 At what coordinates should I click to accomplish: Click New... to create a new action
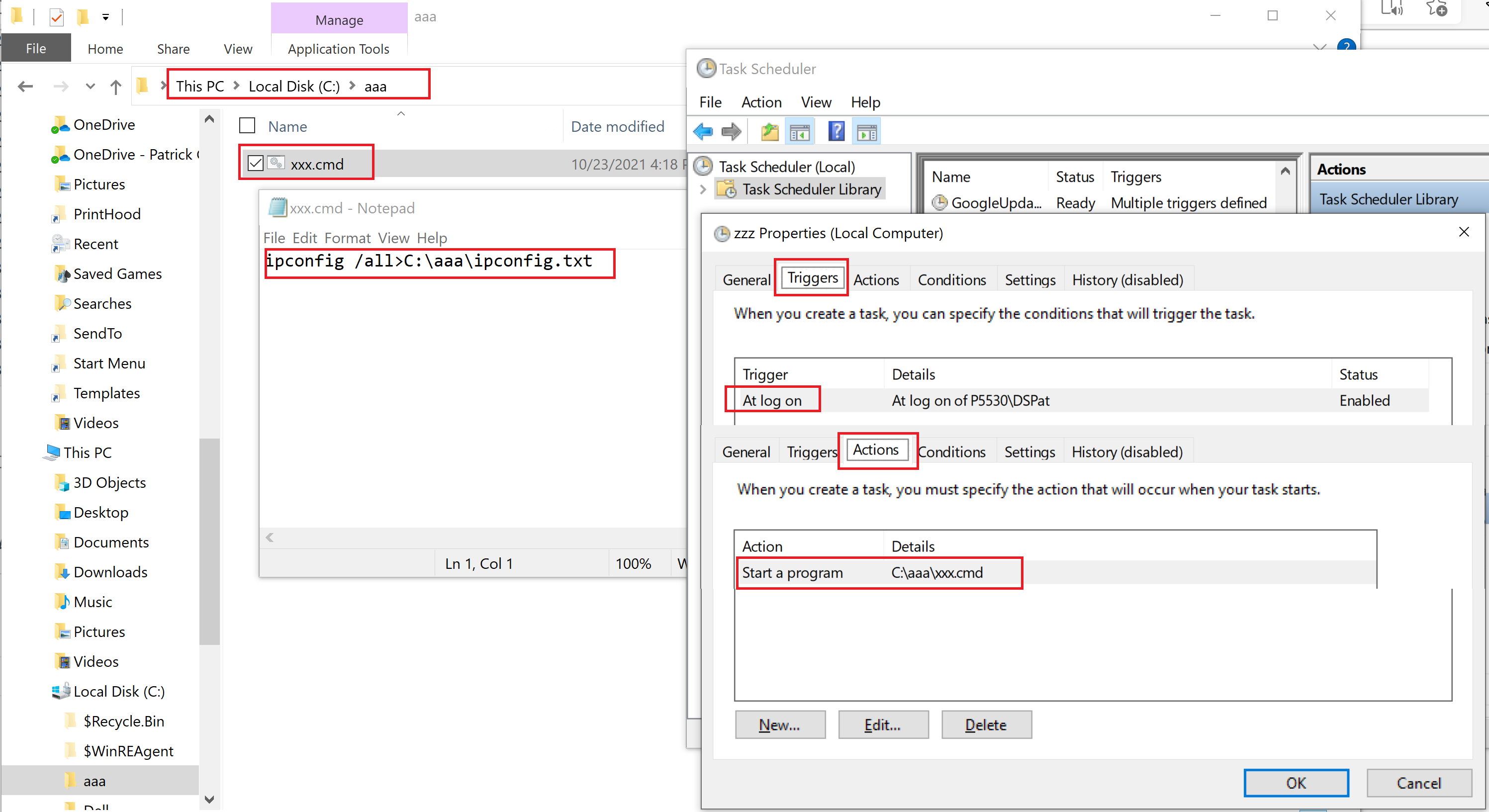click(x=780, y=724)
